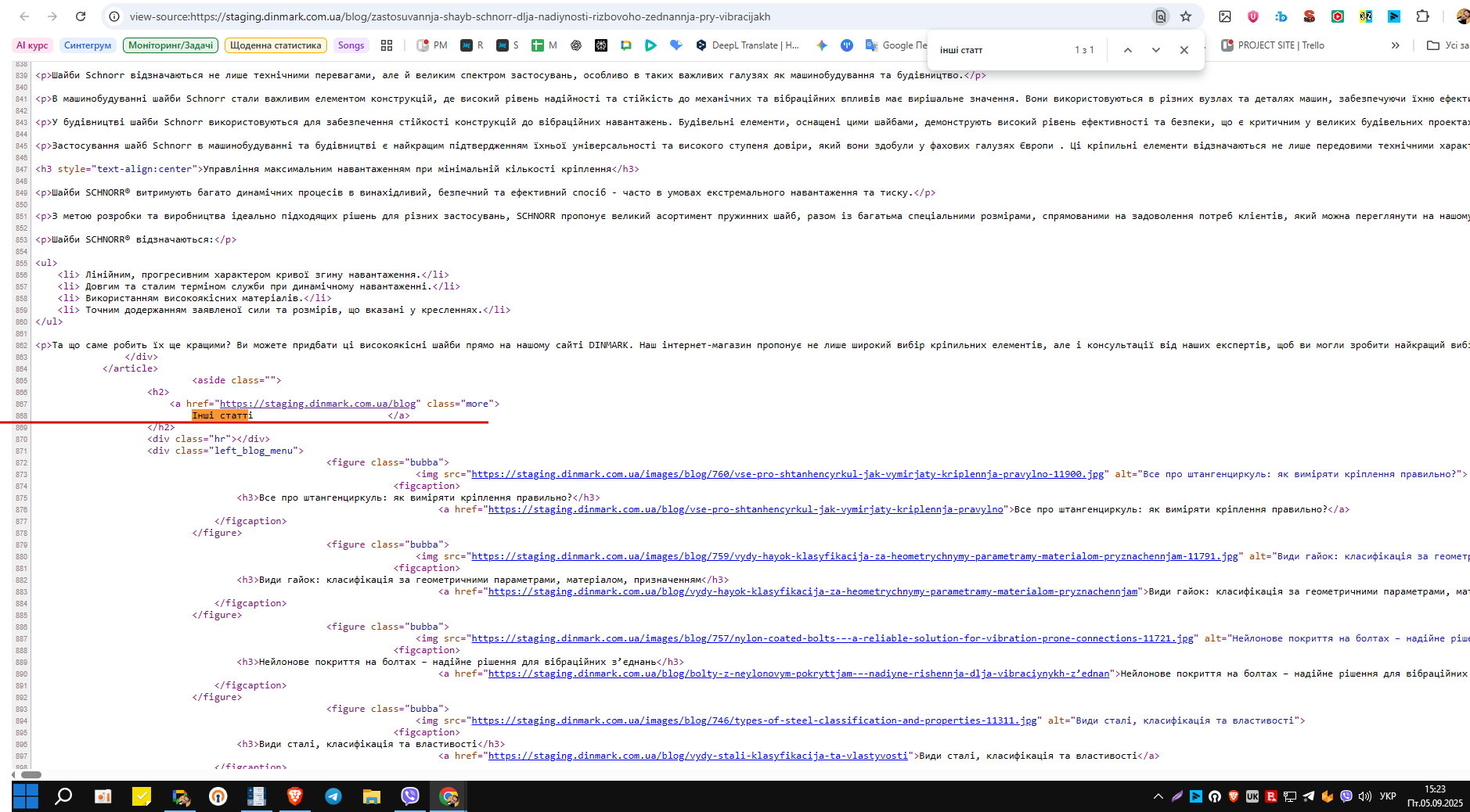The image size is (1470, 812).
Task: Click the find bar text field
Action: pos(1002,50)
